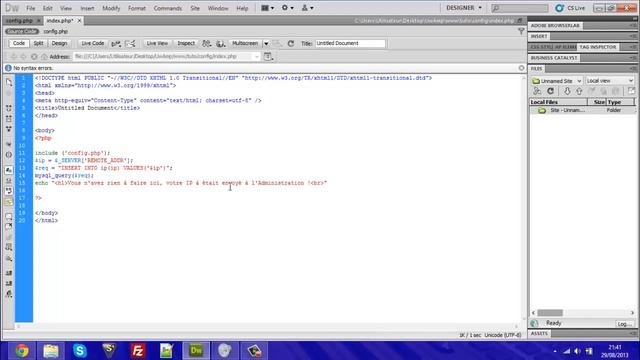Switch to Design view
Image resolution: width=640 pixels, height=360 pixels.
(x=59, y=43)
